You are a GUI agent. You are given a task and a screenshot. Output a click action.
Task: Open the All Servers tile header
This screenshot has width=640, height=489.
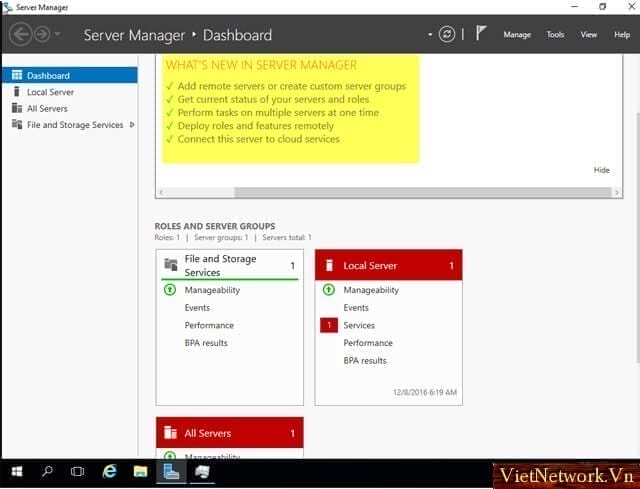tap(230, 433)
